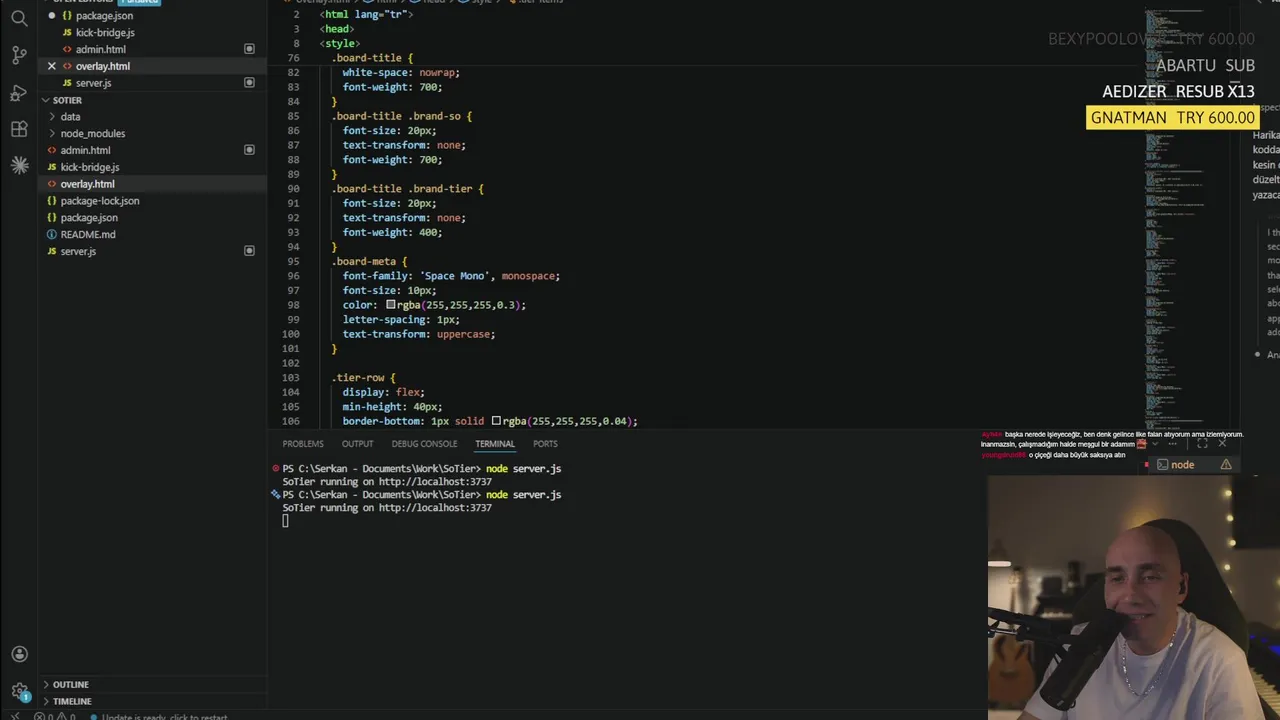Open the Claude spark icon in activity bar

tap(19, 166)
